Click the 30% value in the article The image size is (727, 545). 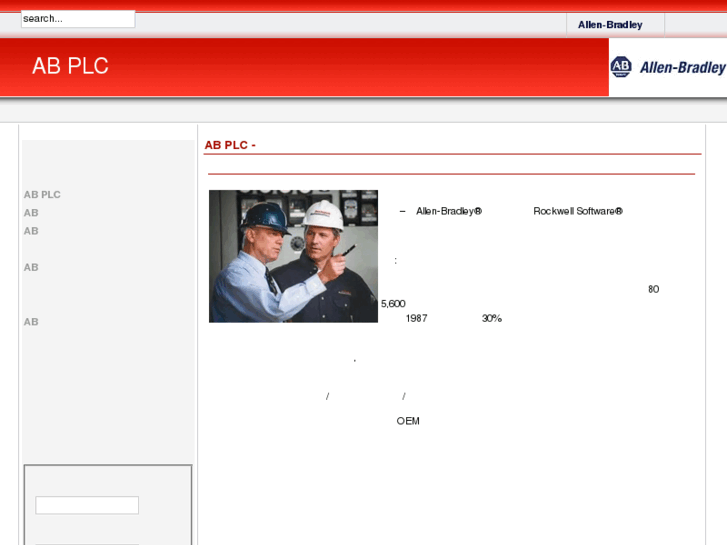492,319
